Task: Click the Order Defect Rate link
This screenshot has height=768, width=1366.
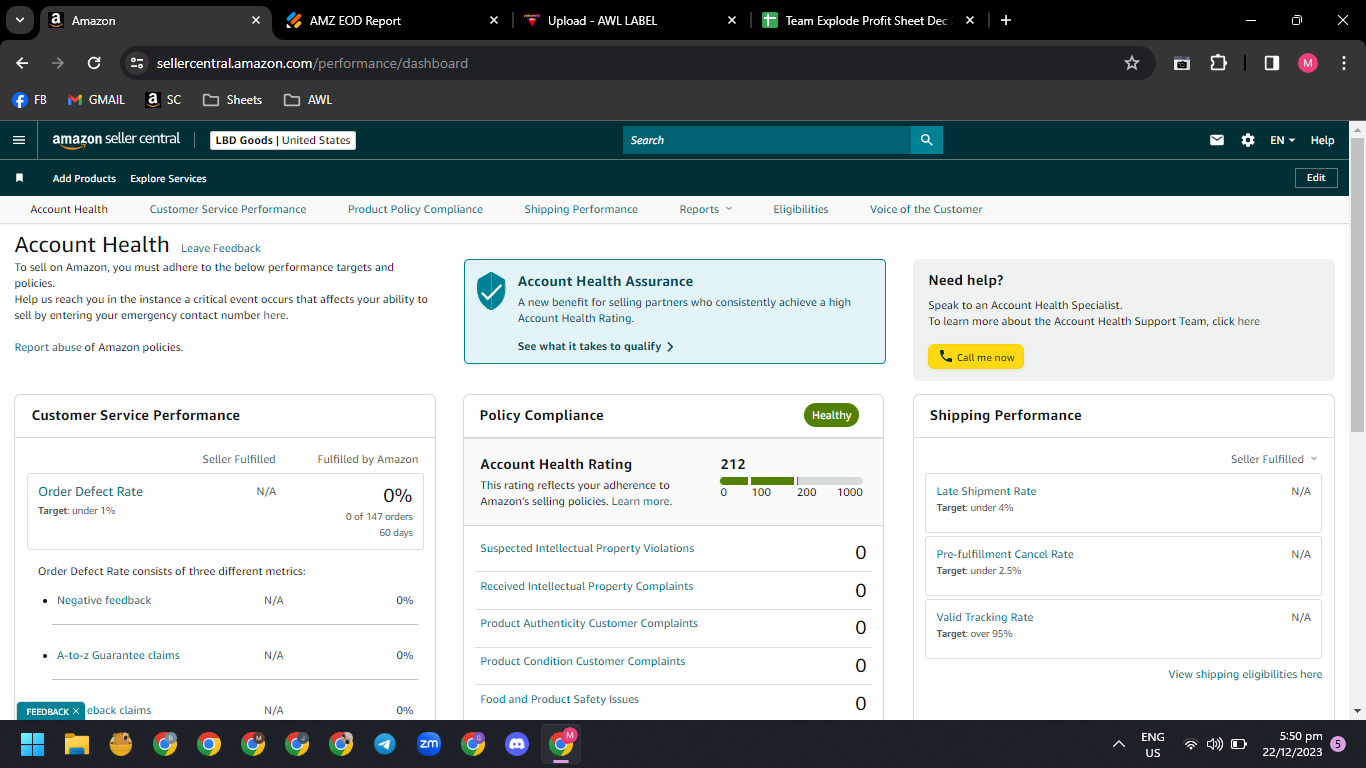Action: [90, 491]
